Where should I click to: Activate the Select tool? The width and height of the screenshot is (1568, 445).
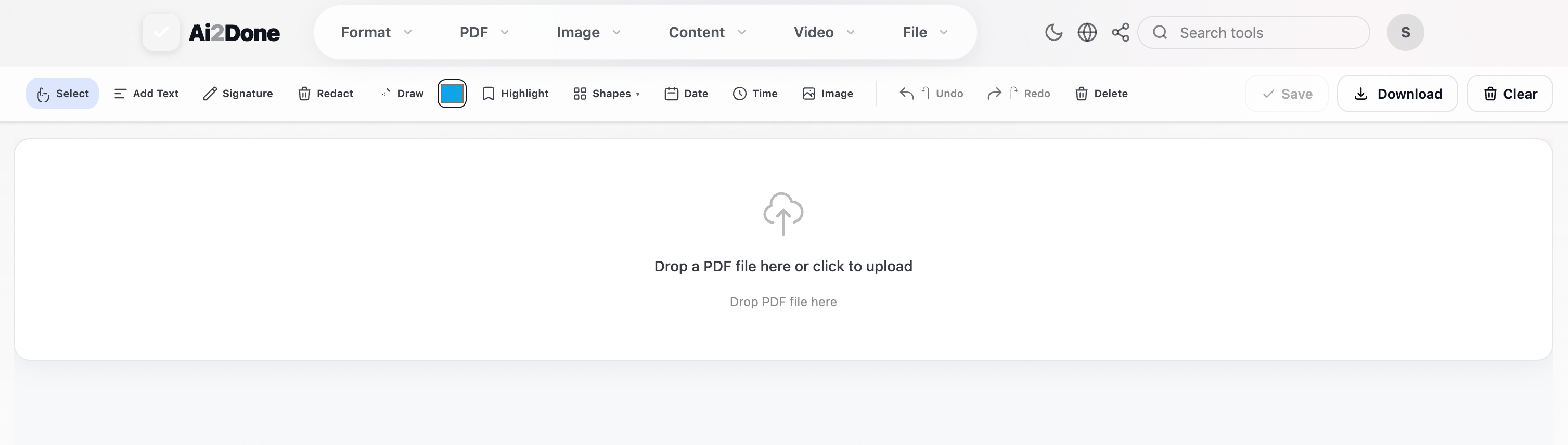pyautogui.click(x=62, y=94)
